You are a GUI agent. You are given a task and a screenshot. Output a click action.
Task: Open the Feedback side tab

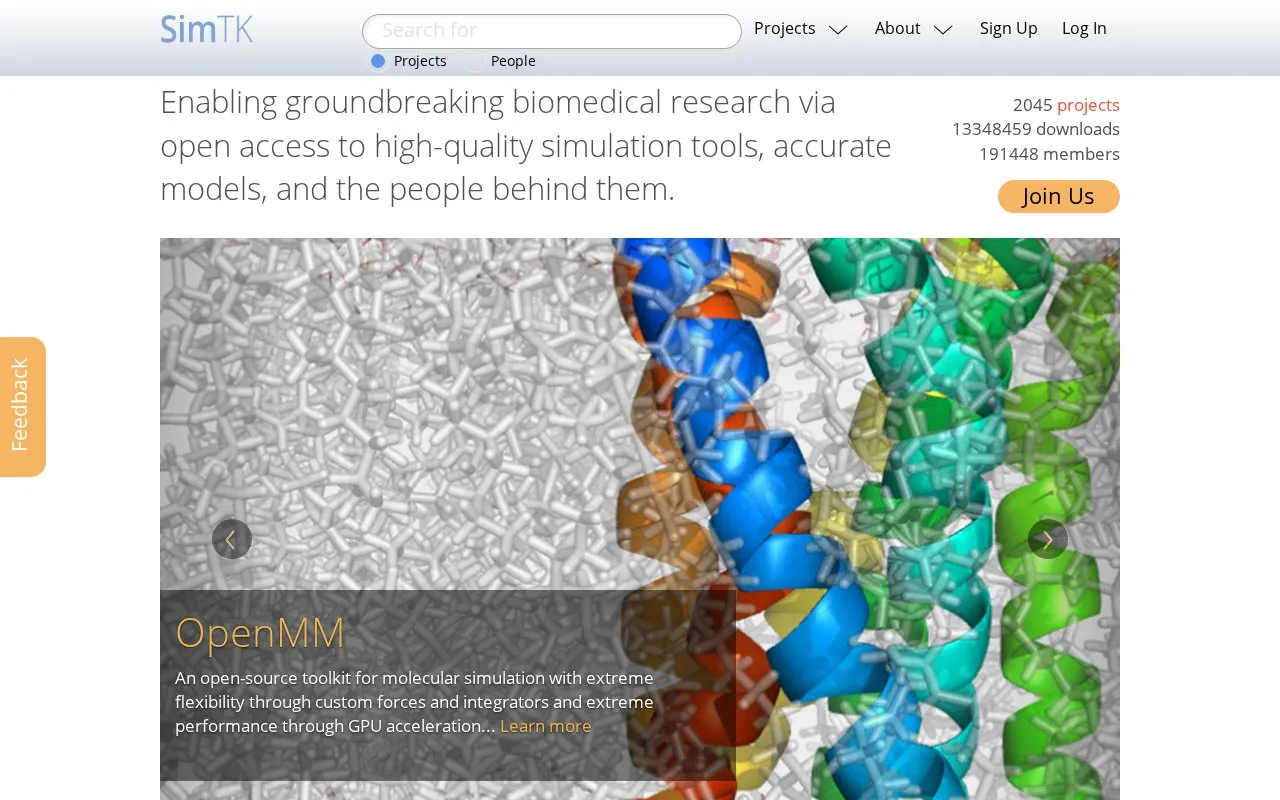22,406
